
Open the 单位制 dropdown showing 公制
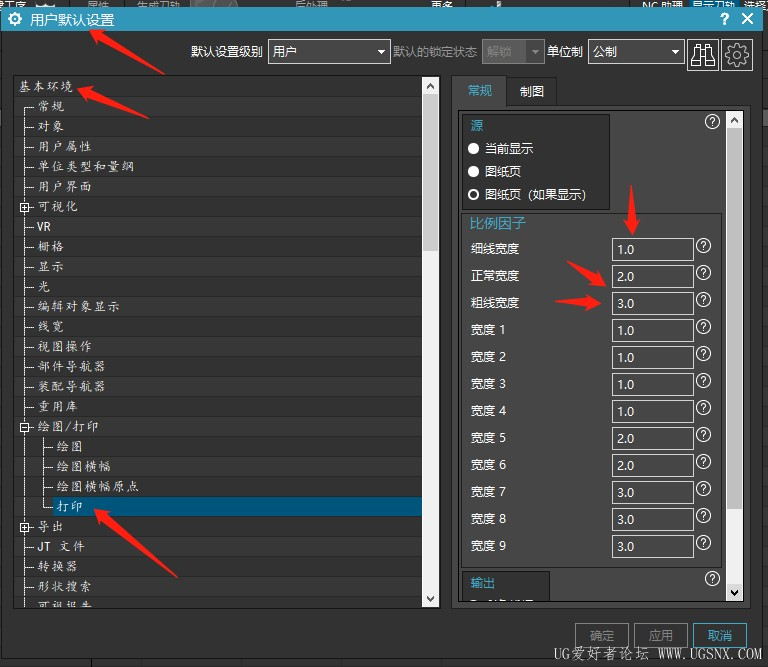tap(636, 51)
